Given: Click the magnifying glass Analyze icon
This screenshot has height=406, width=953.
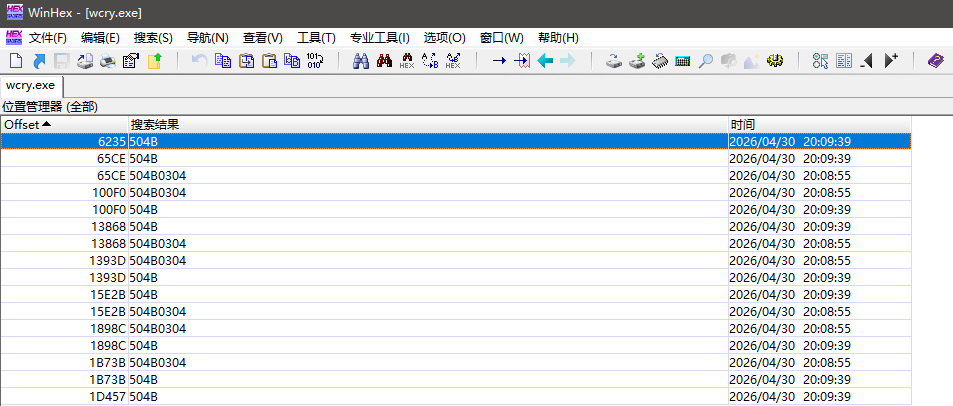Looking at the screenshot, I should click(706, 61).
